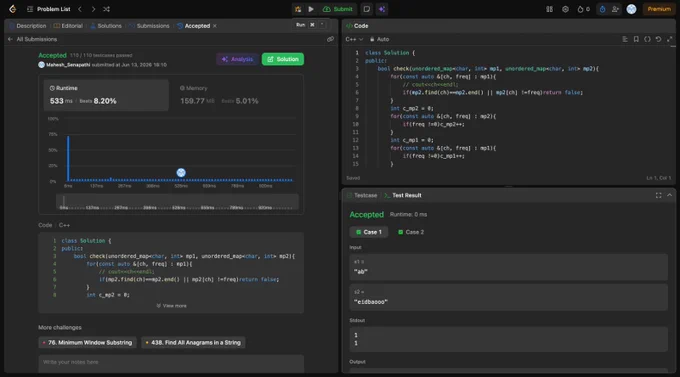Screen dimensions: 680x377
Task: Submit the solution
Action: coord(338,9)
